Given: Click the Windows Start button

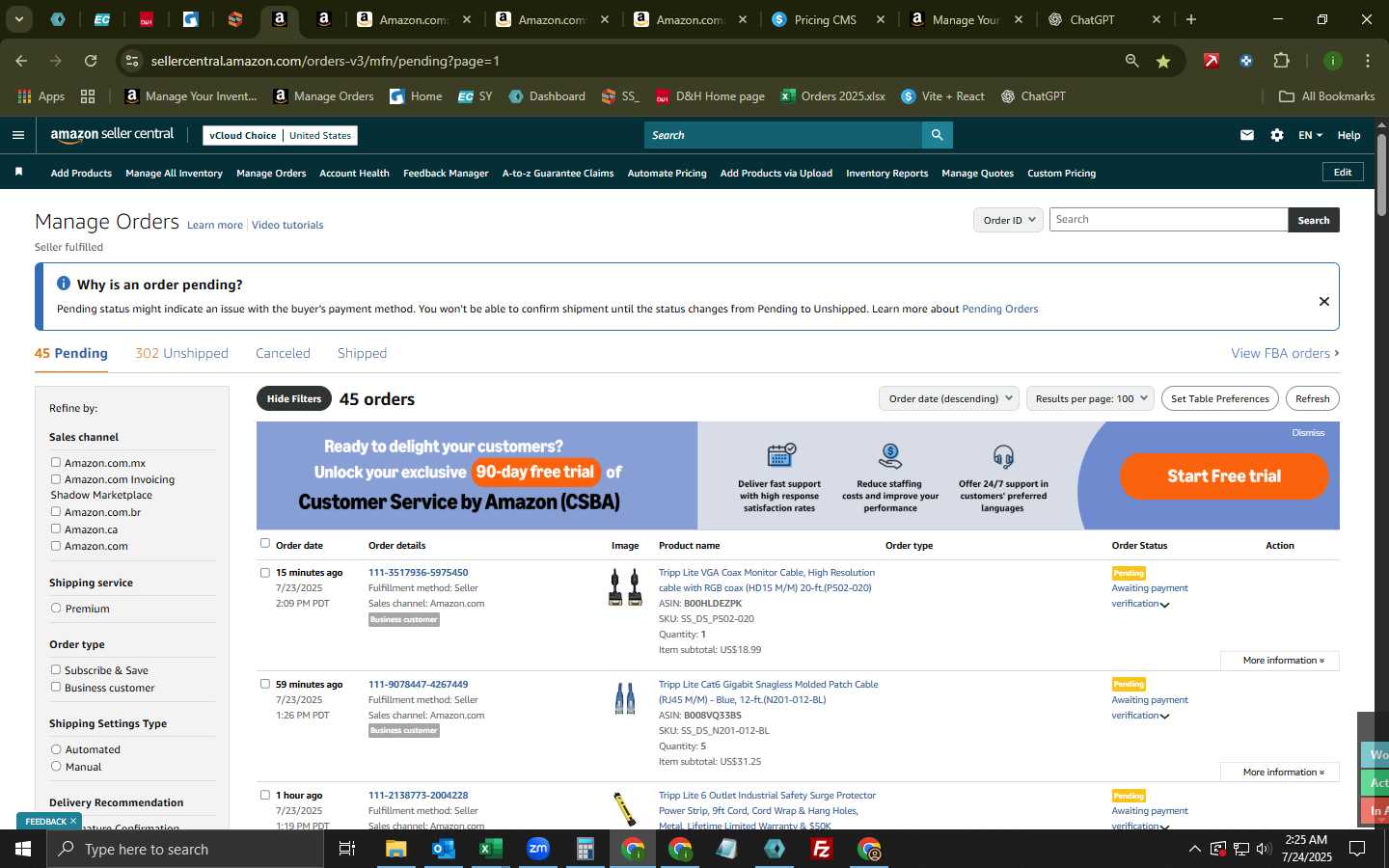Looking at the screenshot, I should click(x=23, y=849).
